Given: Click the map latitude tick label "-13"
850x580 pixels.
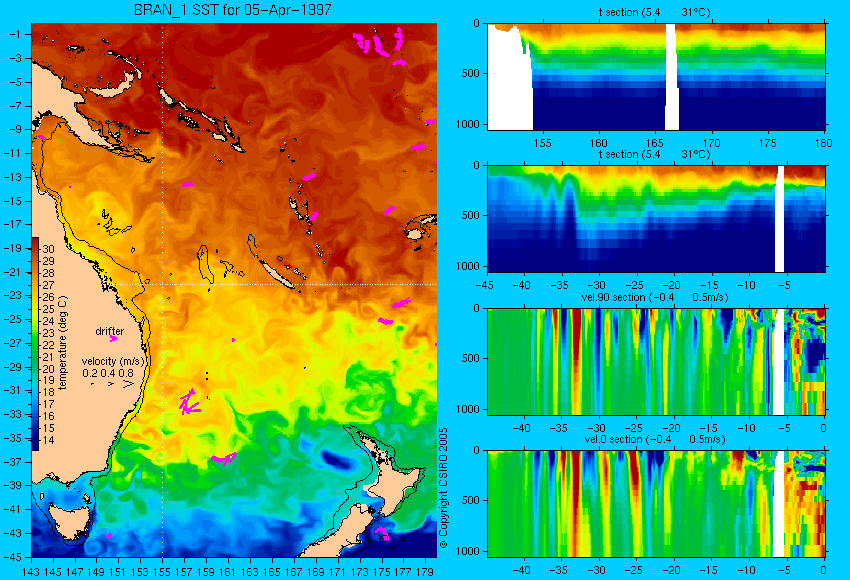Looking at the screenshot, I should pos(13,177).
